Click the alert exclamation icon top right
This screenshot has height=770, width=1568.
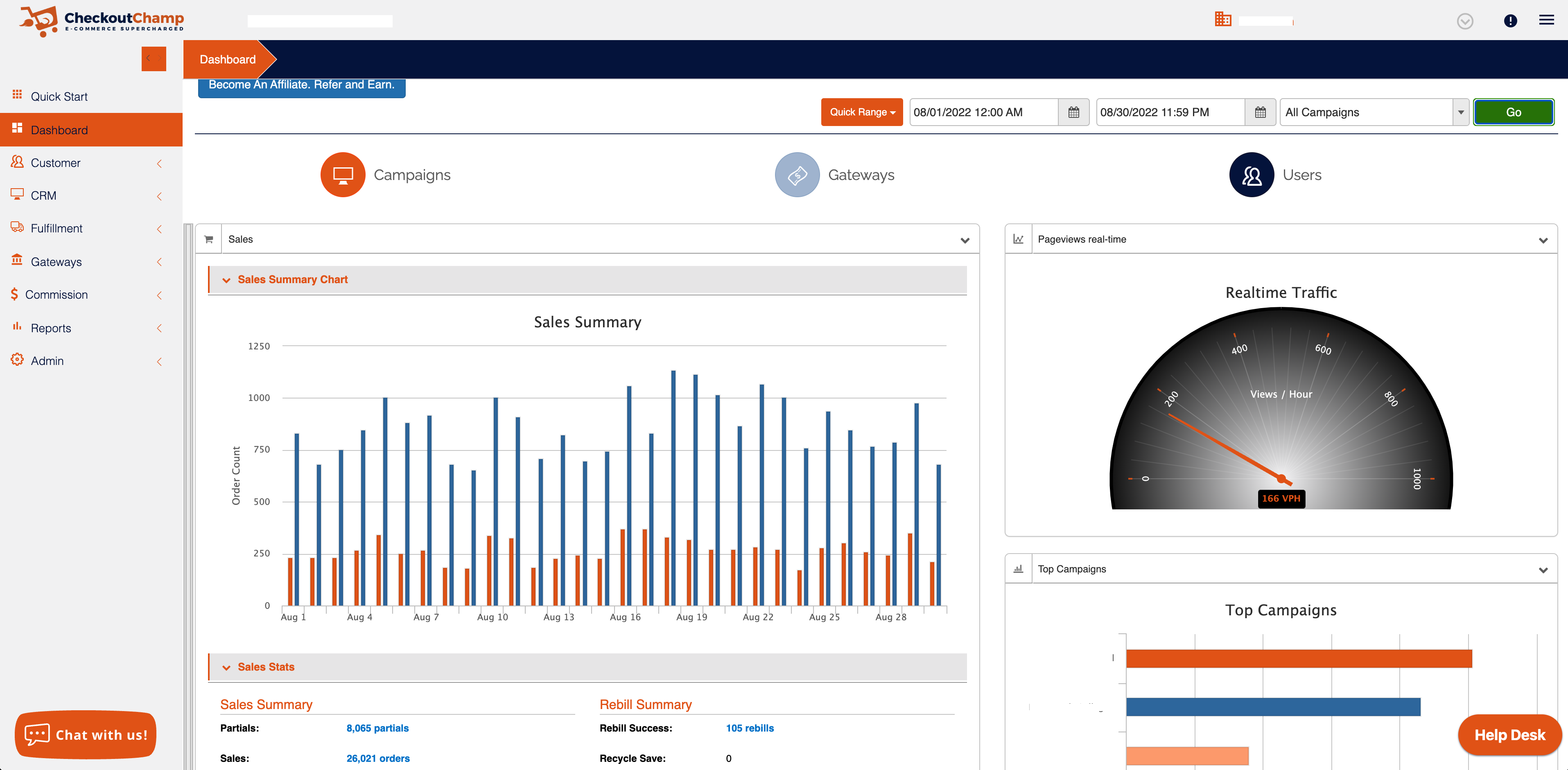pos(1509,20)
